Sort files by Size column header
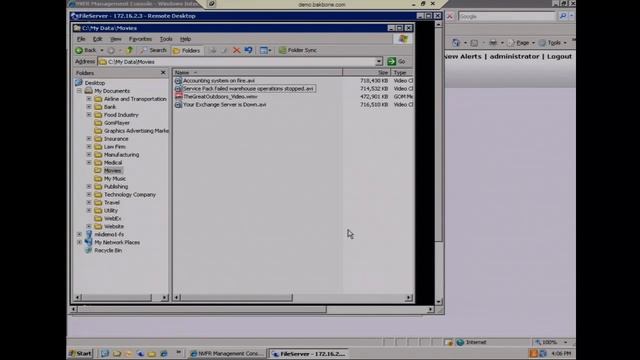 pyautogui.click(x=367, y=73)
